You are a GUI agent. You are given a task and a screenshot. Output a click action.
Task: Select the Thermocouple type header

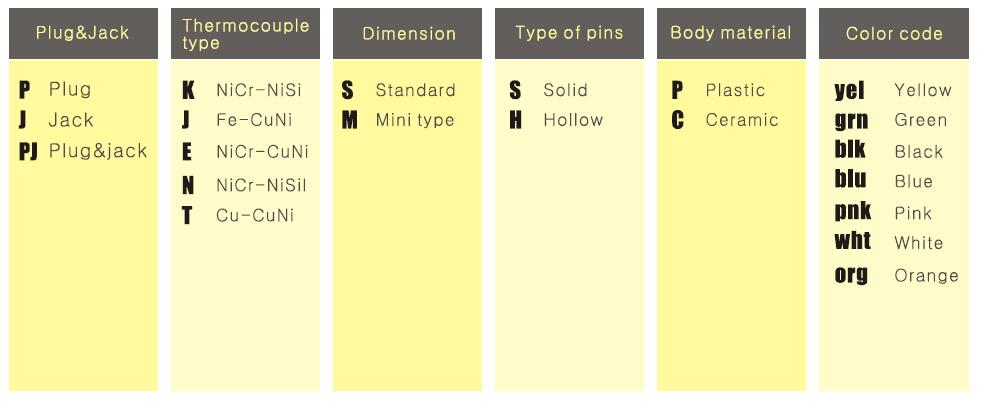click(x=245, y=33)
